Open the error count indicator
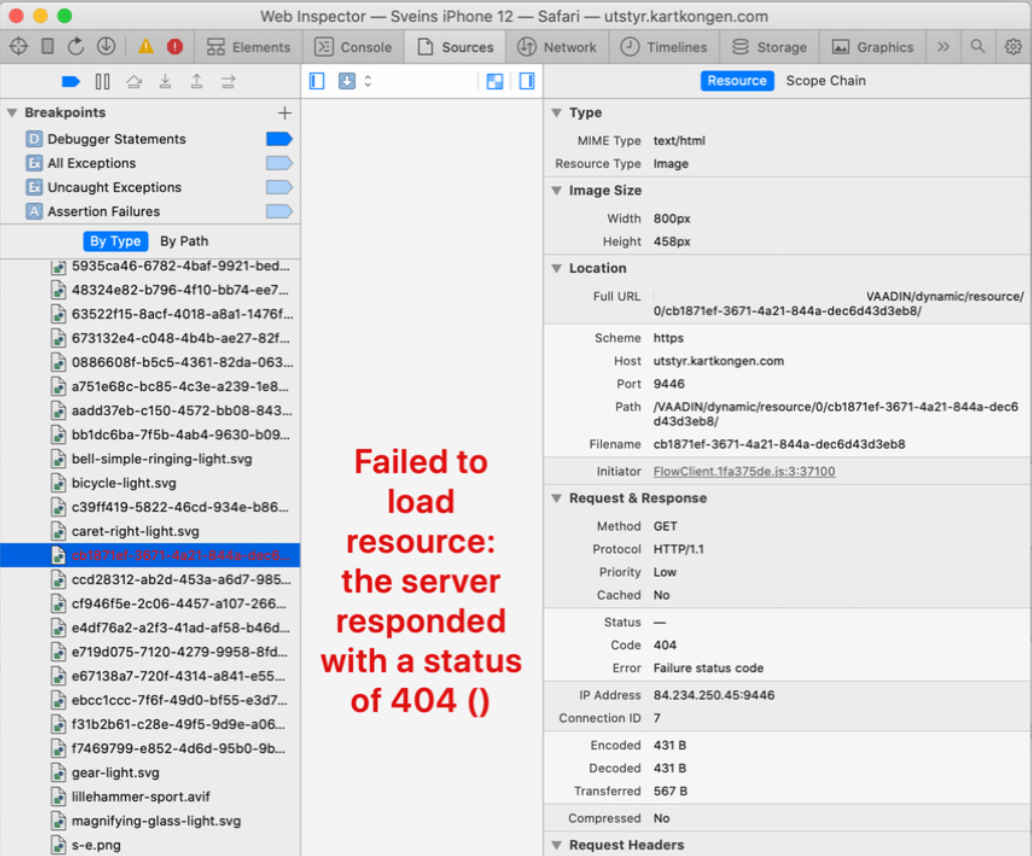1032x856 pixels. [x=177, y=45]
